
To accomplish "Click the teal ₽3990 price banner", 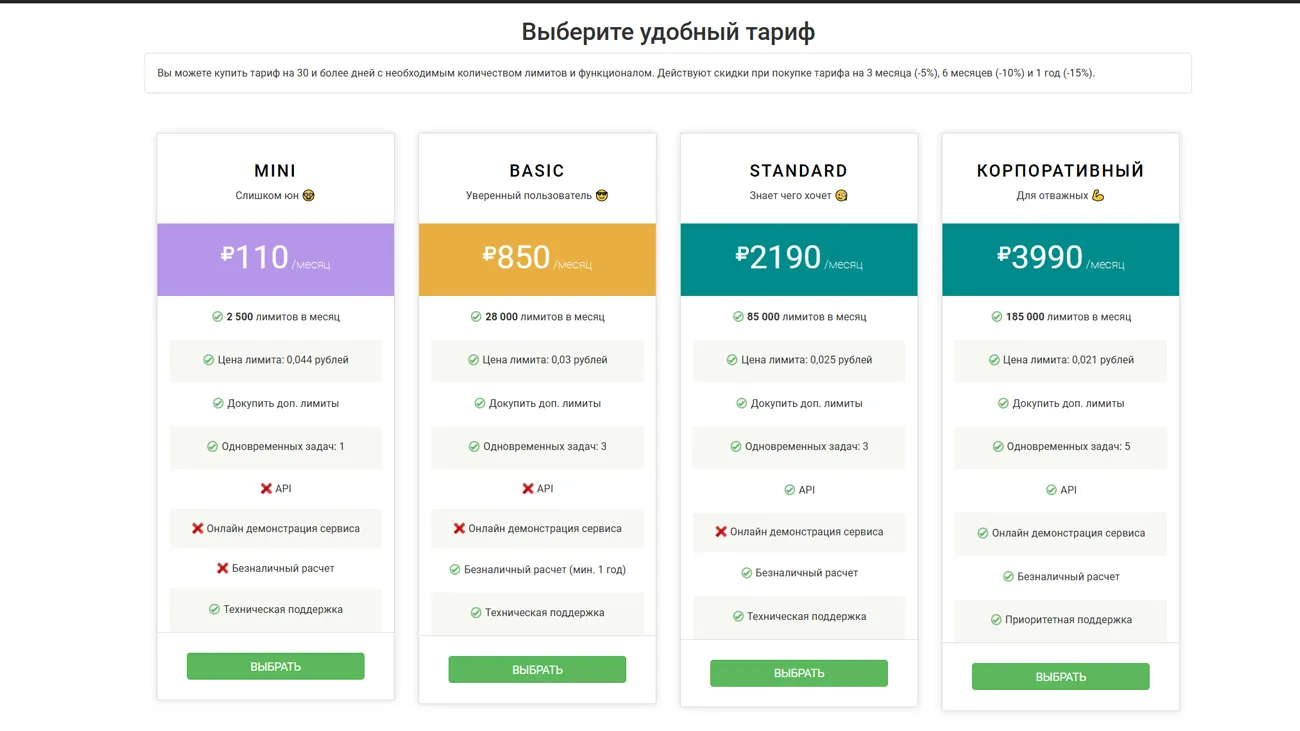I will [1060, 259].
